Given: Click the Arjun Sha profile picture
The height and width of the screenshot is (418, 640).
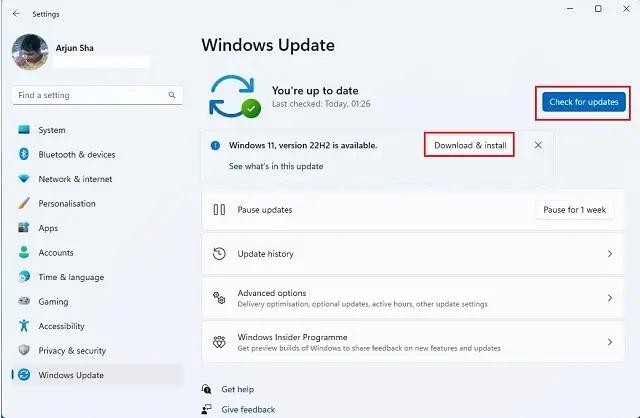Looking at the screenshot, I should tap(30, 53).
